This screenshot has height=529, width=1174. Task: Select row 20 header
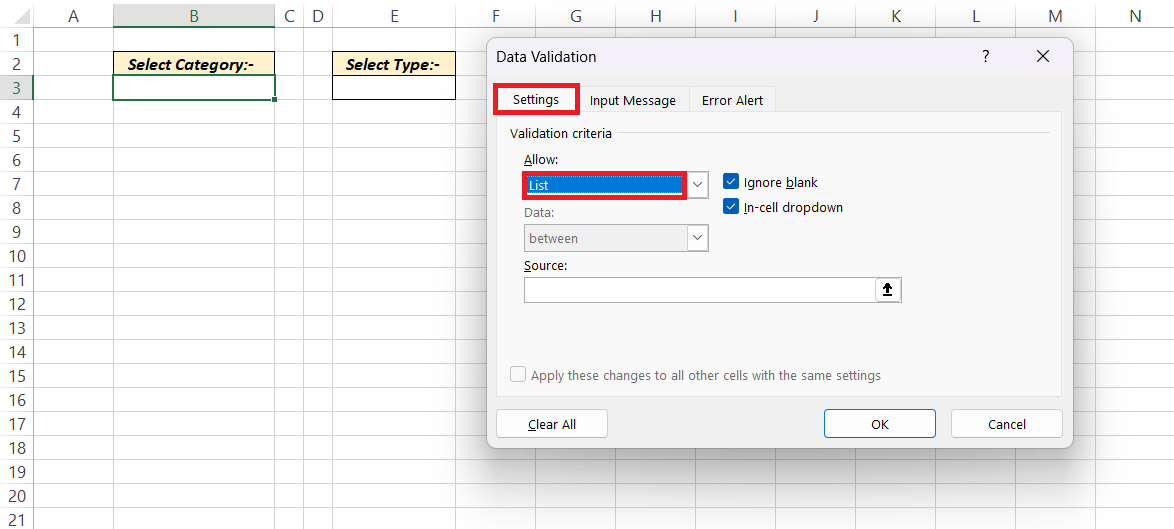16,495
